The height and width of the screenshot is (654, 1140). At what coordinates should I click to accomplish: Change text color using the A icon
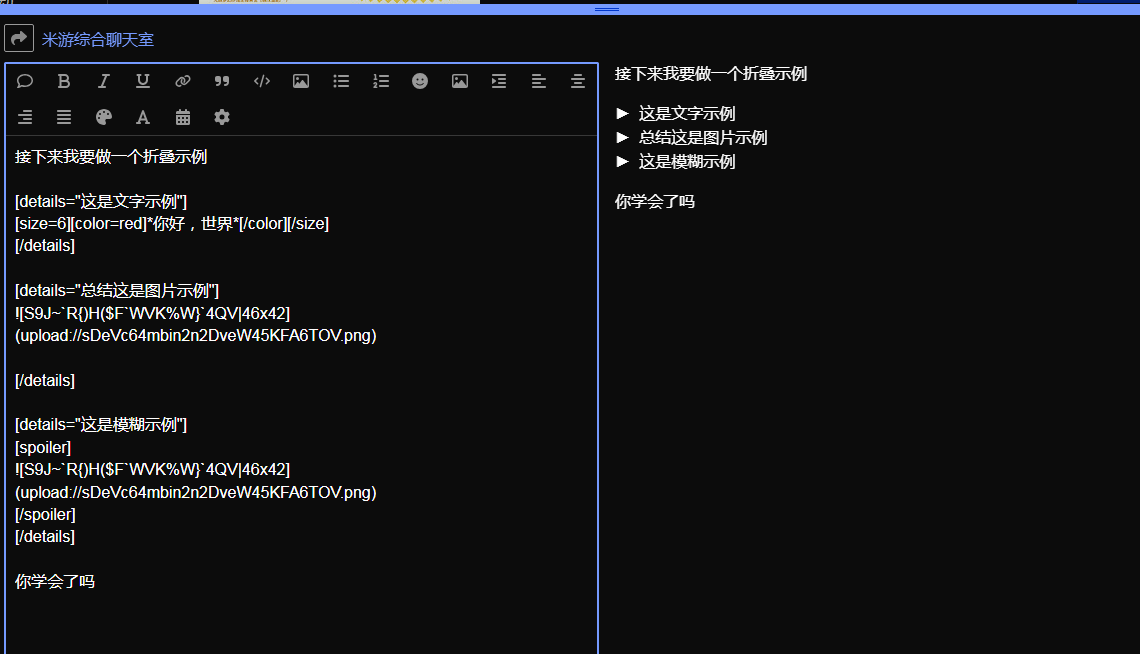[142, 117]
